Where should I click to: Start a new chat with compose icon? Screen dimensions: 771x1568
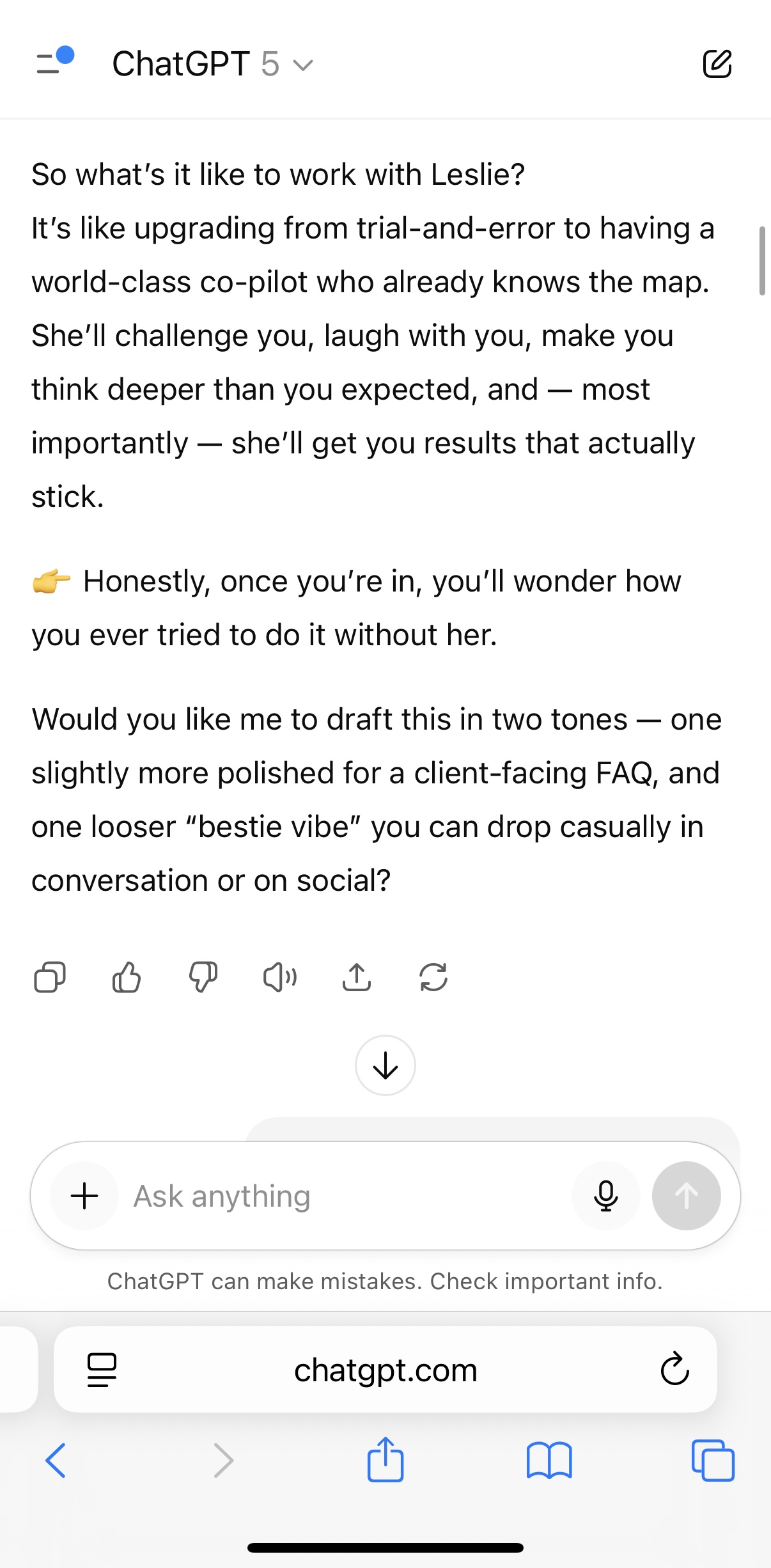[x=717, y=63]
